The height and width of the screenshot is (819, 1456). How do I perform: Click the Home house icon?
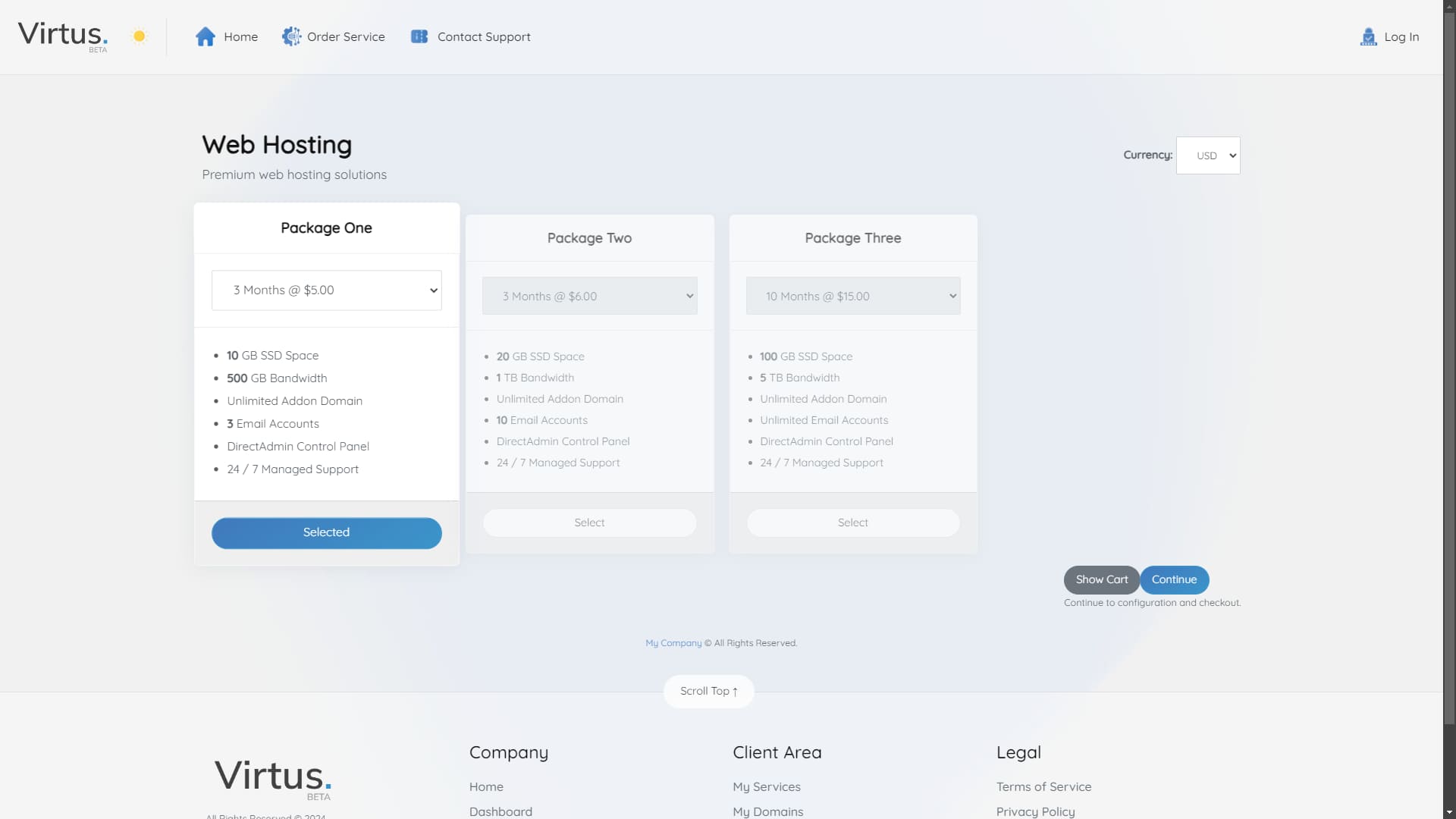click(206, 36)
